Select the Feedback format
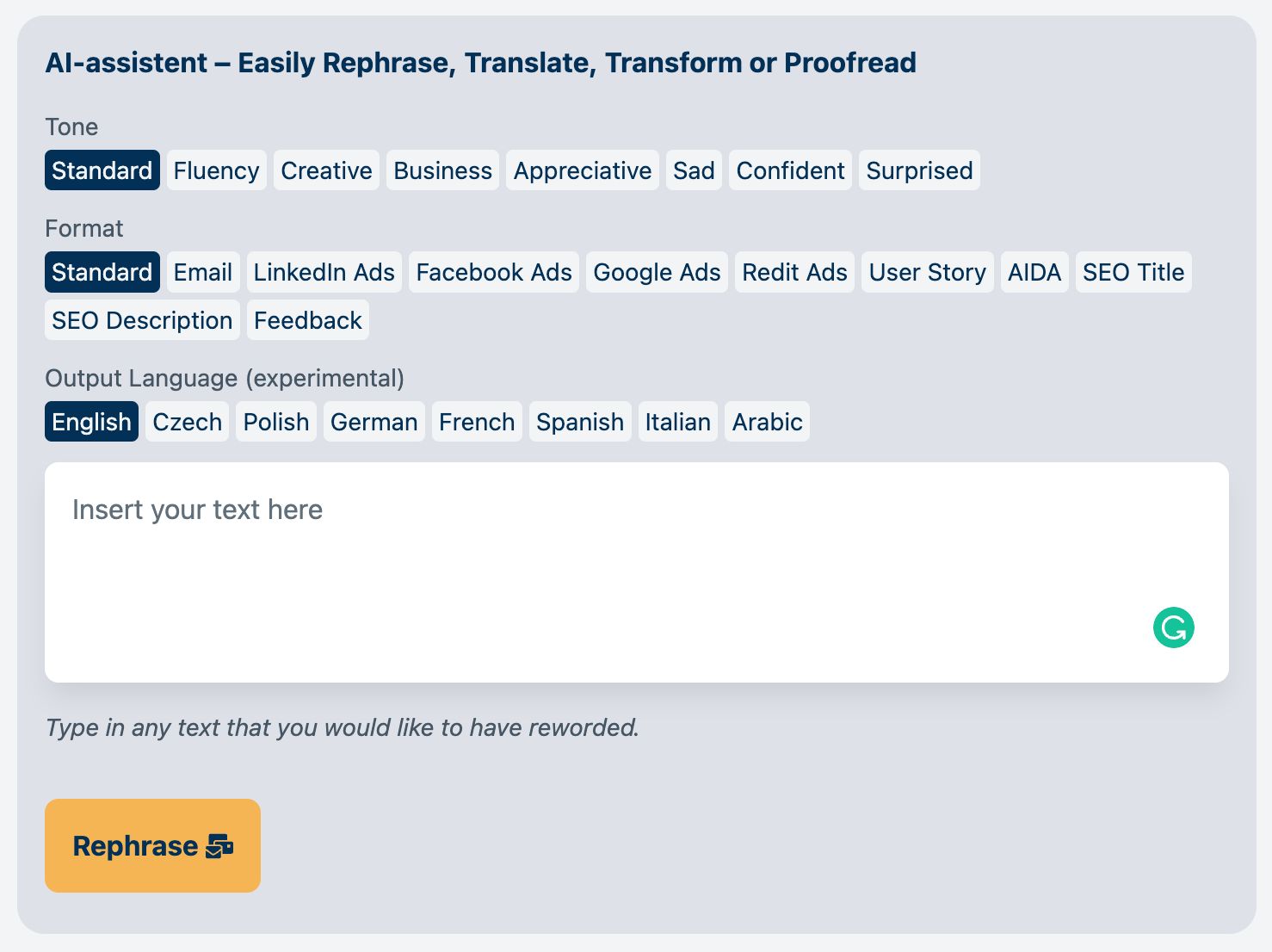Image resolution: width=1272 pixels, height=952 pixels. [x=307, y=320]
